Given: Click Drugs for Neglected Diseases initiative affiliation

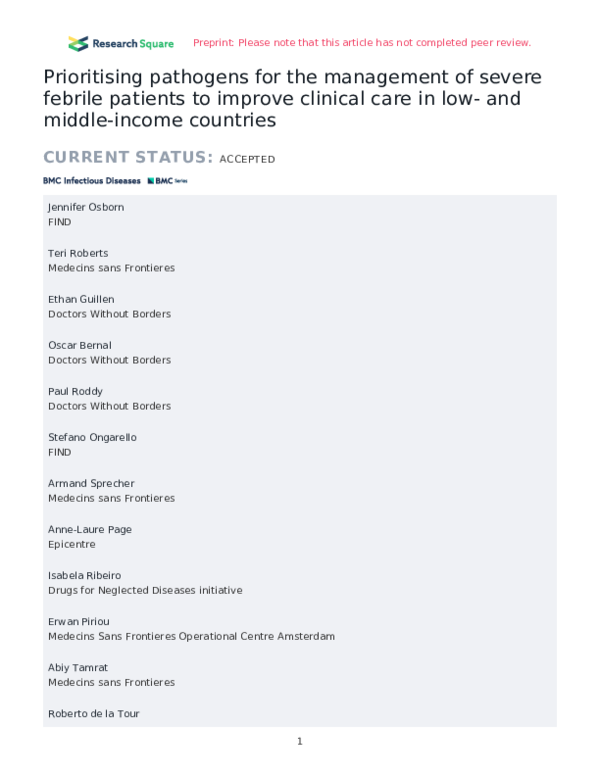Looking at the screenshot, I should [145, 590].
